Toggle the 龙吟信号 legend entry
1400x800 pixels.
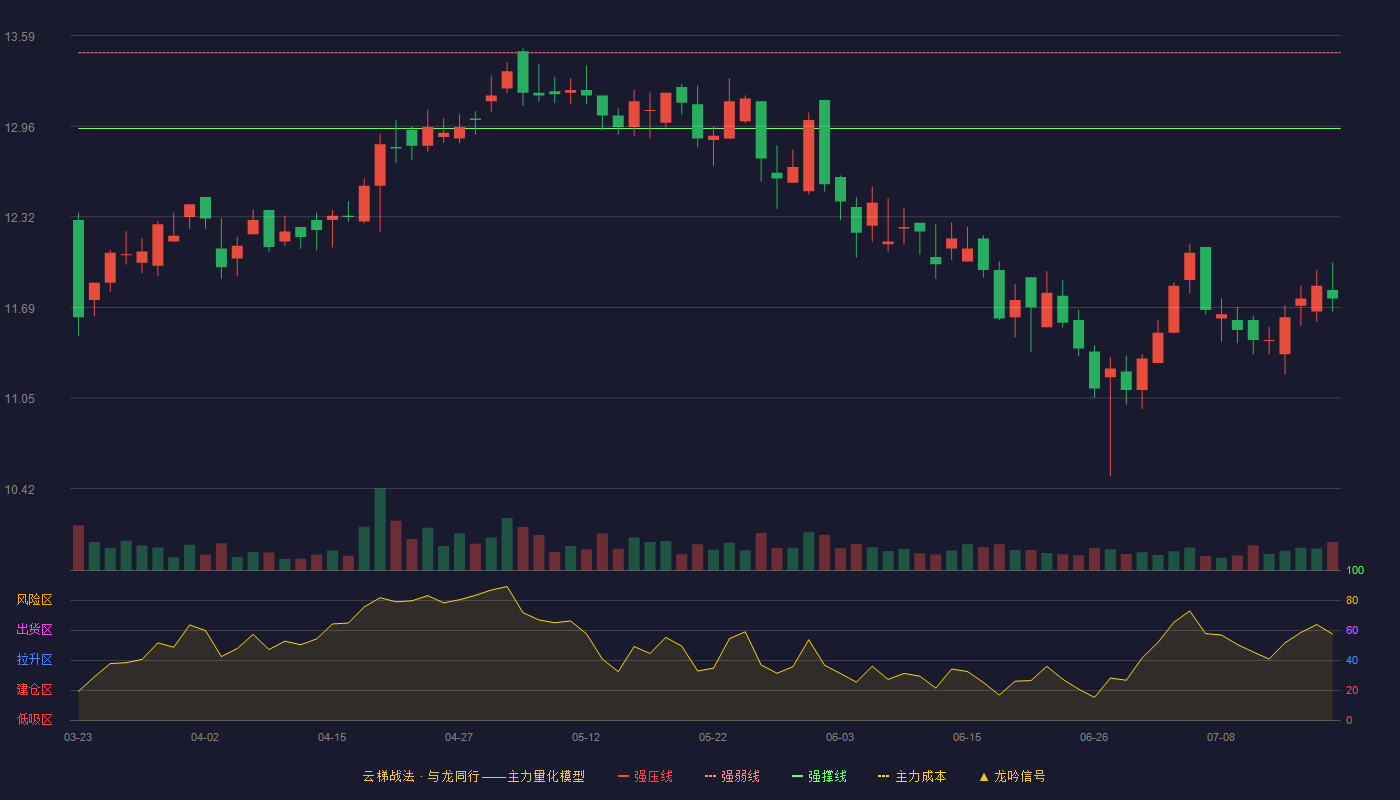click(1012, 776)
